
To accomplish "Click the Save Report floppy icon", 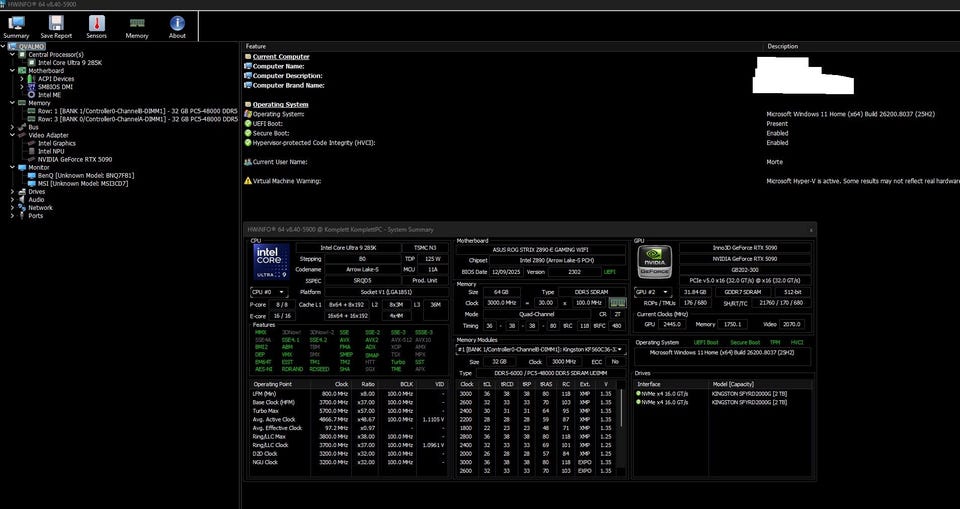I will click(x=56, y=23).
